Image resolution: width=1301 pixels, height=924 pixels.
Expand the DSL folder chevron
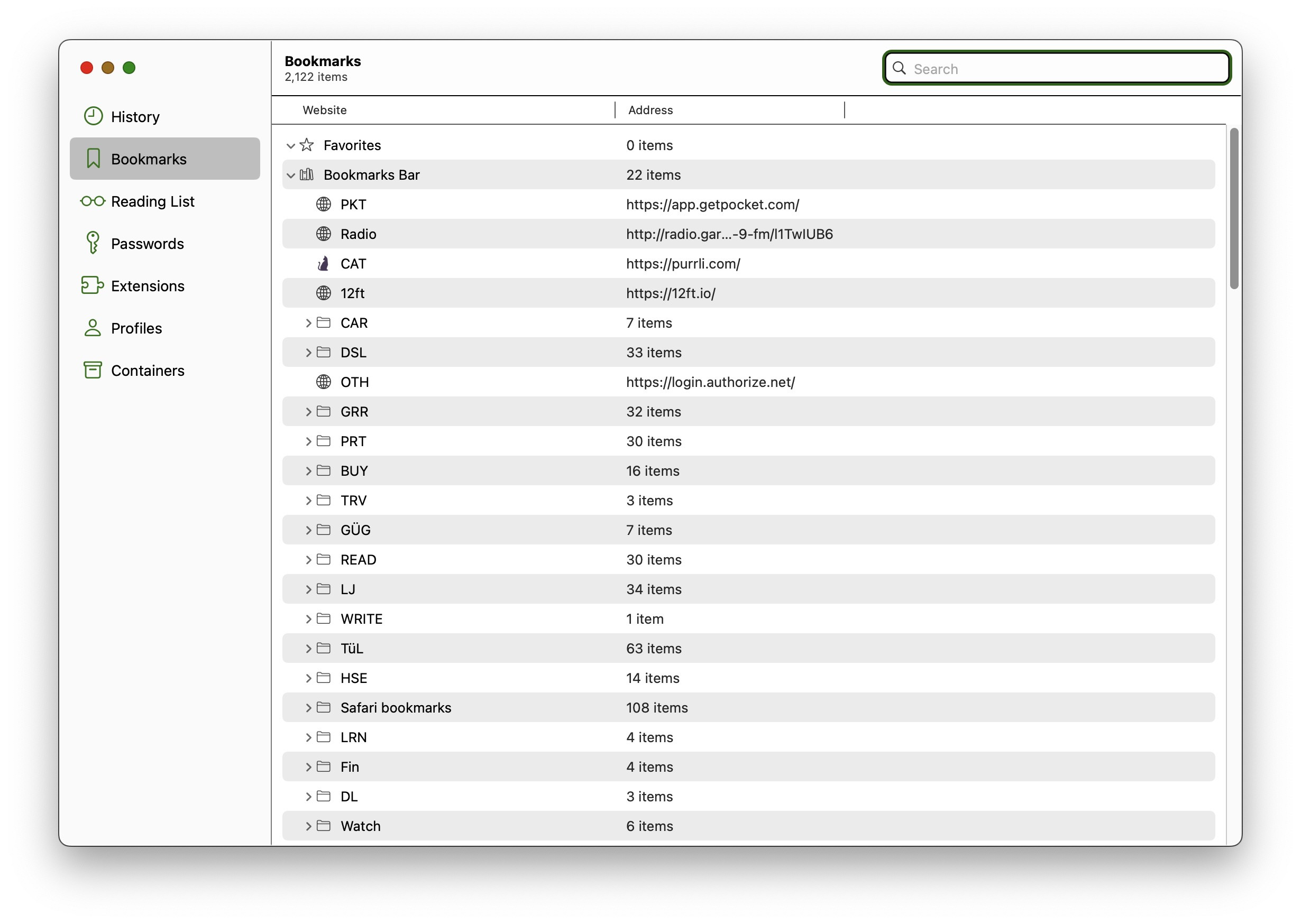(x=308, y=352)
